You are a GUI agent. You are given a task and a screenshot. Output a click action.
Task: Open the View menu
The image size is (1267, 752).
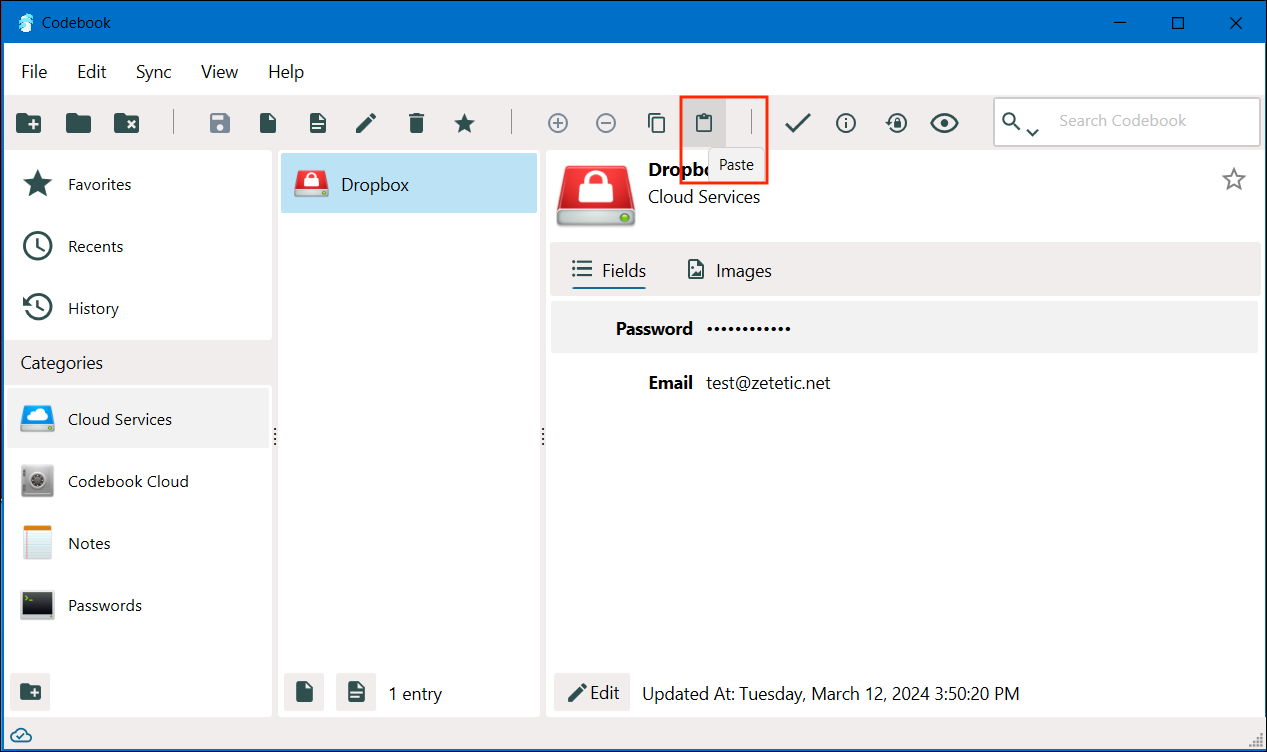click(x=219, y=72)
